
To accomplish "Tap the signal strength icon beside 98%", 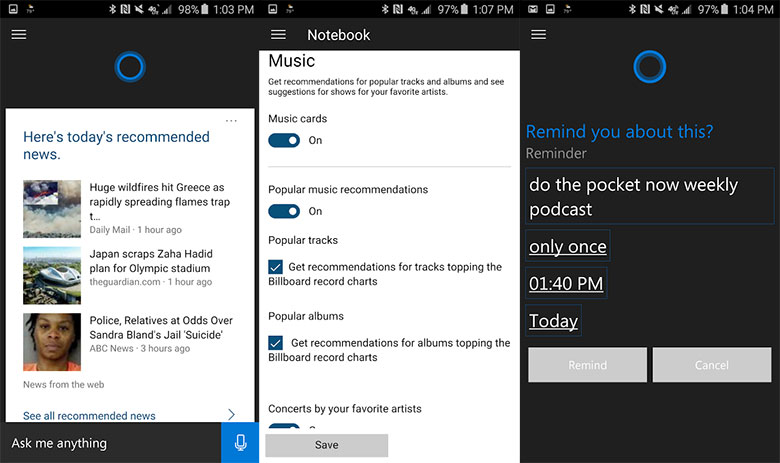I will 169,9.
